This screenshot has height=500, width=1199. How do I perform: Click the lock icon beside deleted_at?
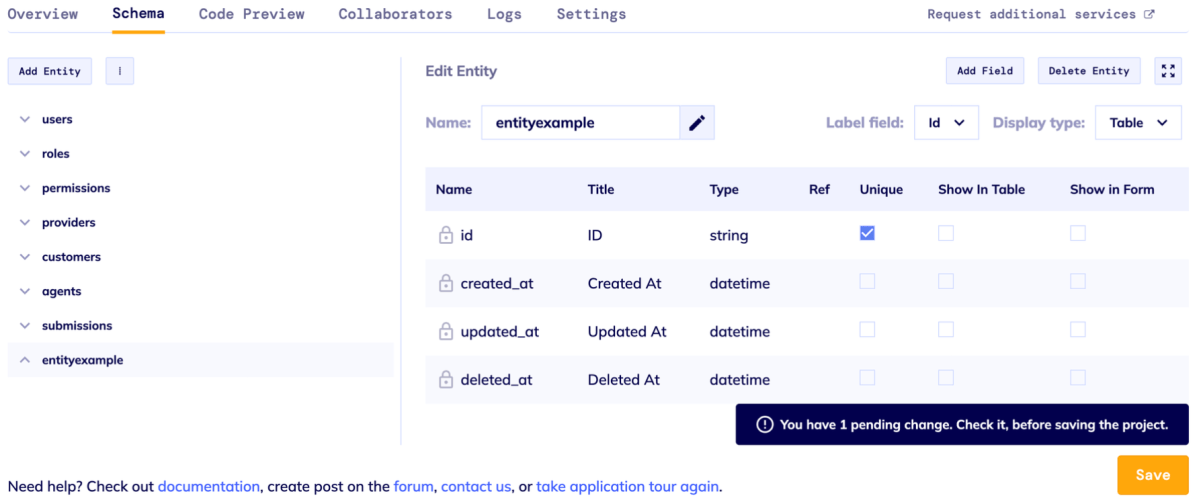tap(446, 380)
